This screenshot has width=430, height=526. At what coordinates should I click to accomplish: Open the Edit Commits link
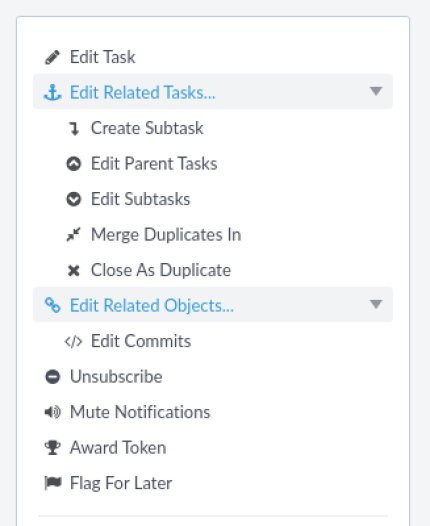[x=141, y=341]
